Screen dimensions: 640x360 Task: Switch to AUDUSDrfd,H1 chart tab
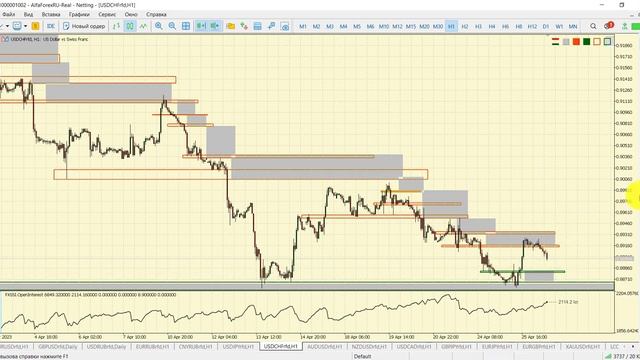pyautogui.click(x=324, y=347)
